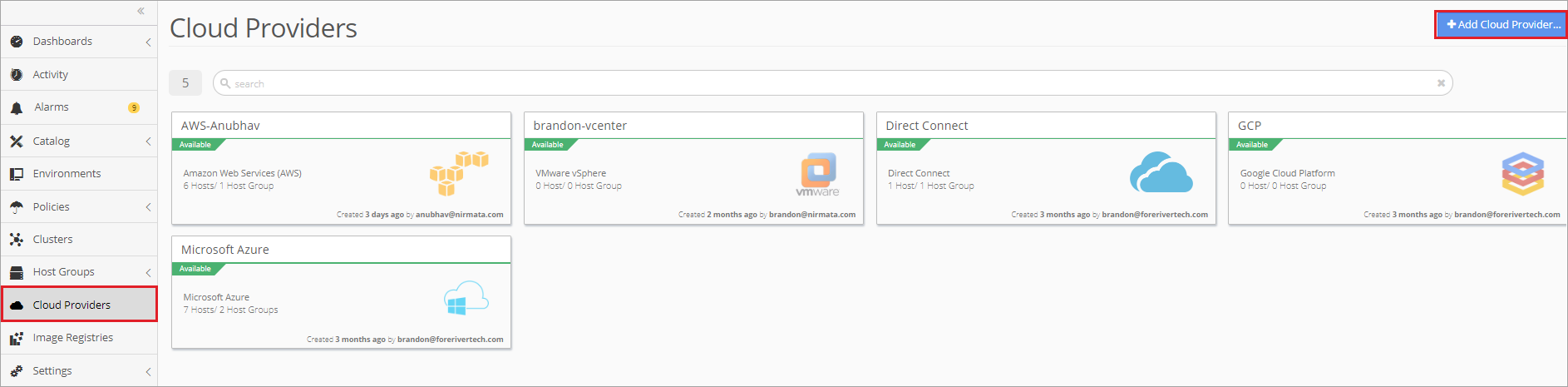Click into the search input field
Image resolution: width=1568 pixels, height=387 pixels.
tap(832, 83)
